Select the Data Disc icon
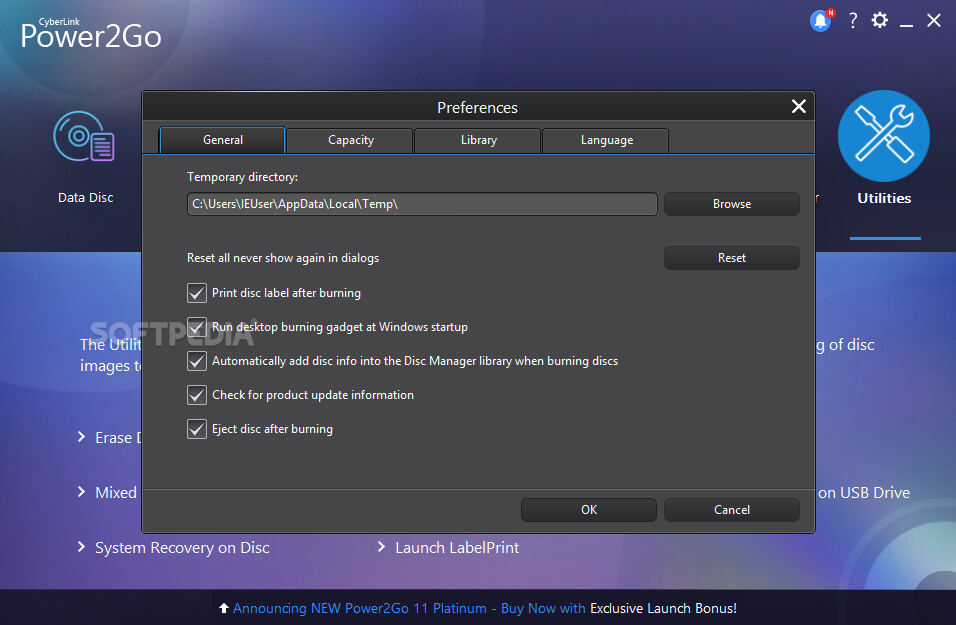 [84, 136]
